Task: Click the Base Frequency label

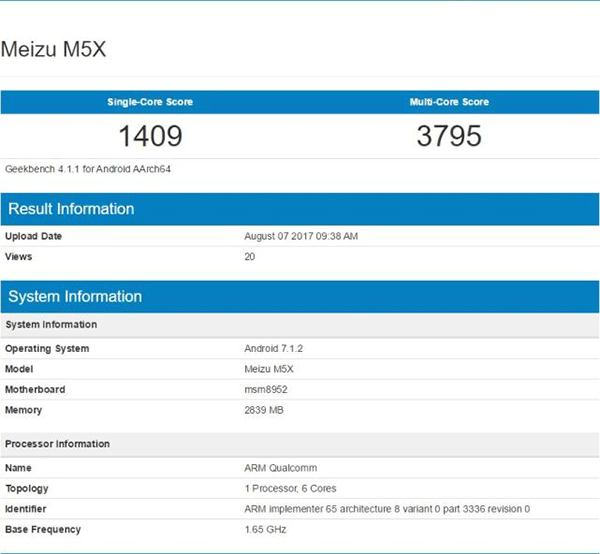Action: (43, 530)
